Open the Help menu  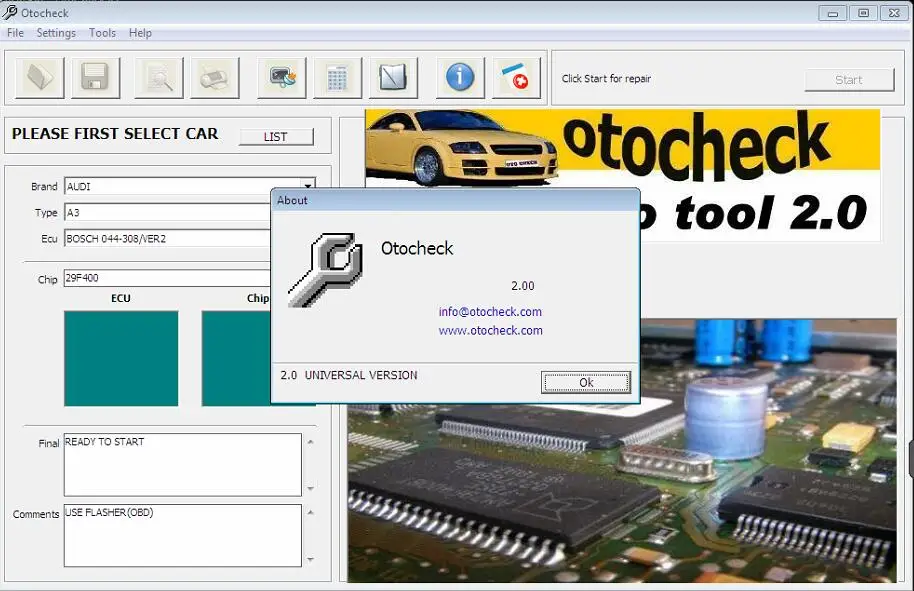[140, 33]
